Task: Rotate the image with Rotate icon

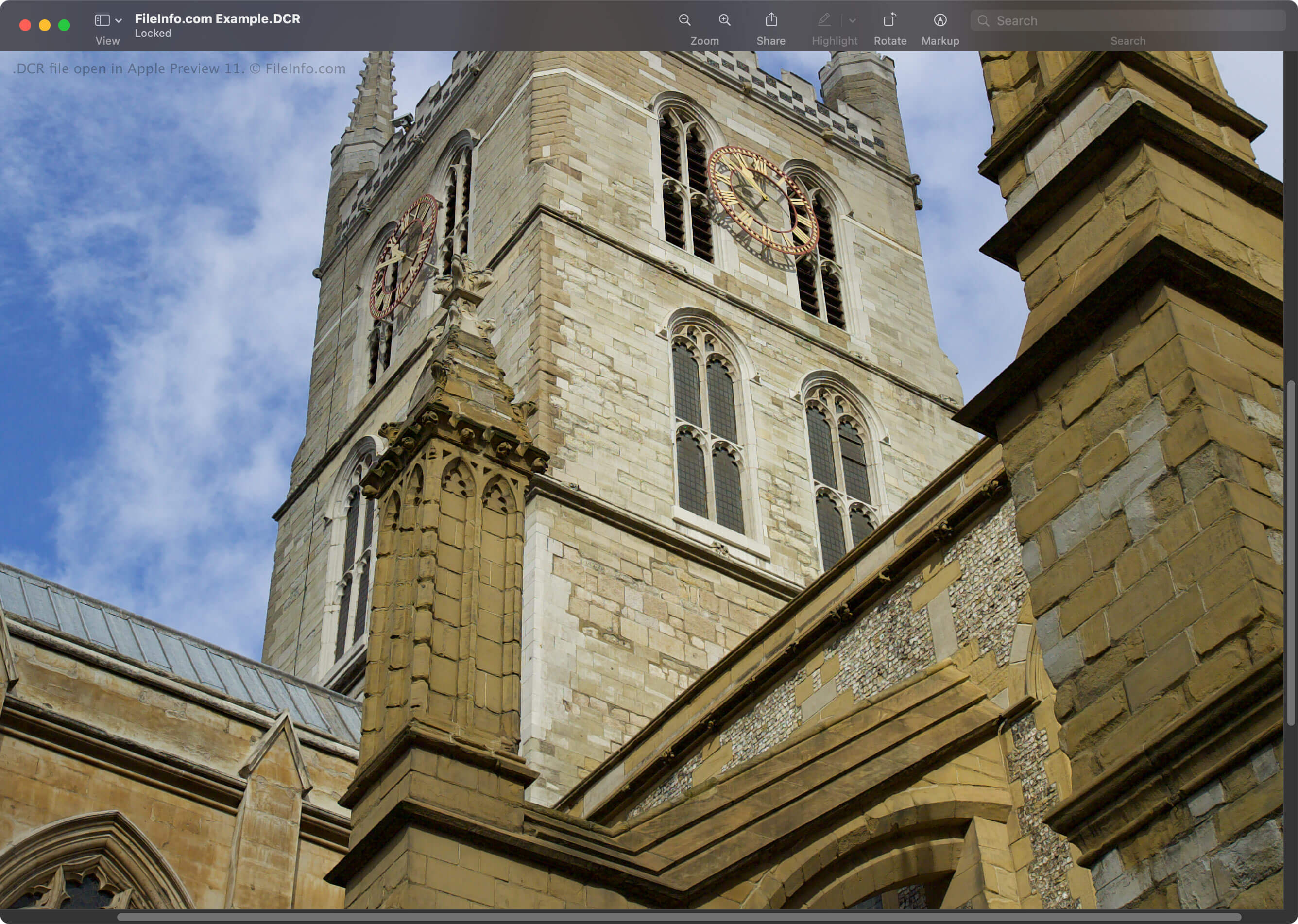Action: pyautogui.click(x=889, y=20)
